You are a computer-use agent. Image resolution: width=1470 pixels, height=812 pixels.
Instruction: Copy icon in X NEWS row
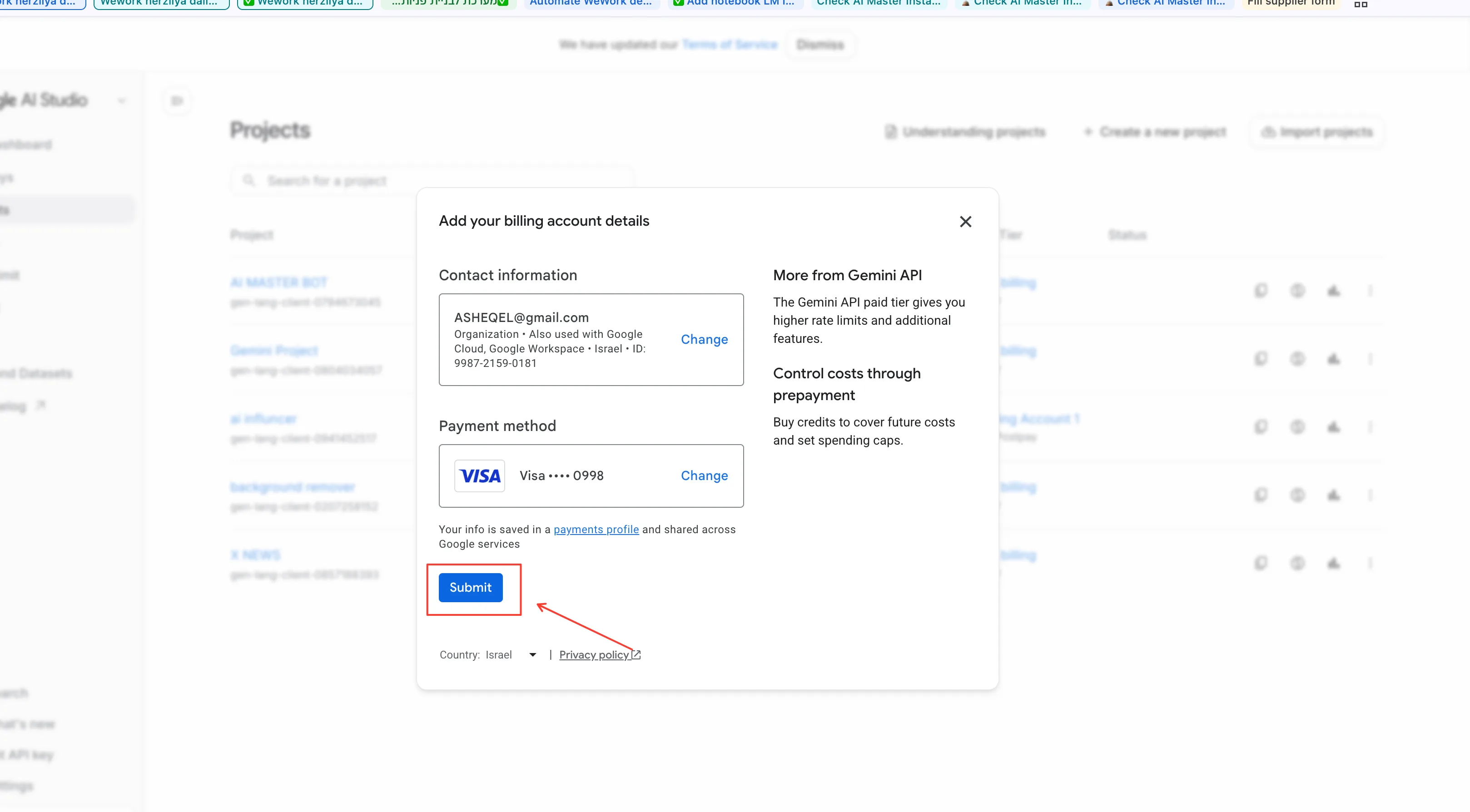tap(1261, 563)
